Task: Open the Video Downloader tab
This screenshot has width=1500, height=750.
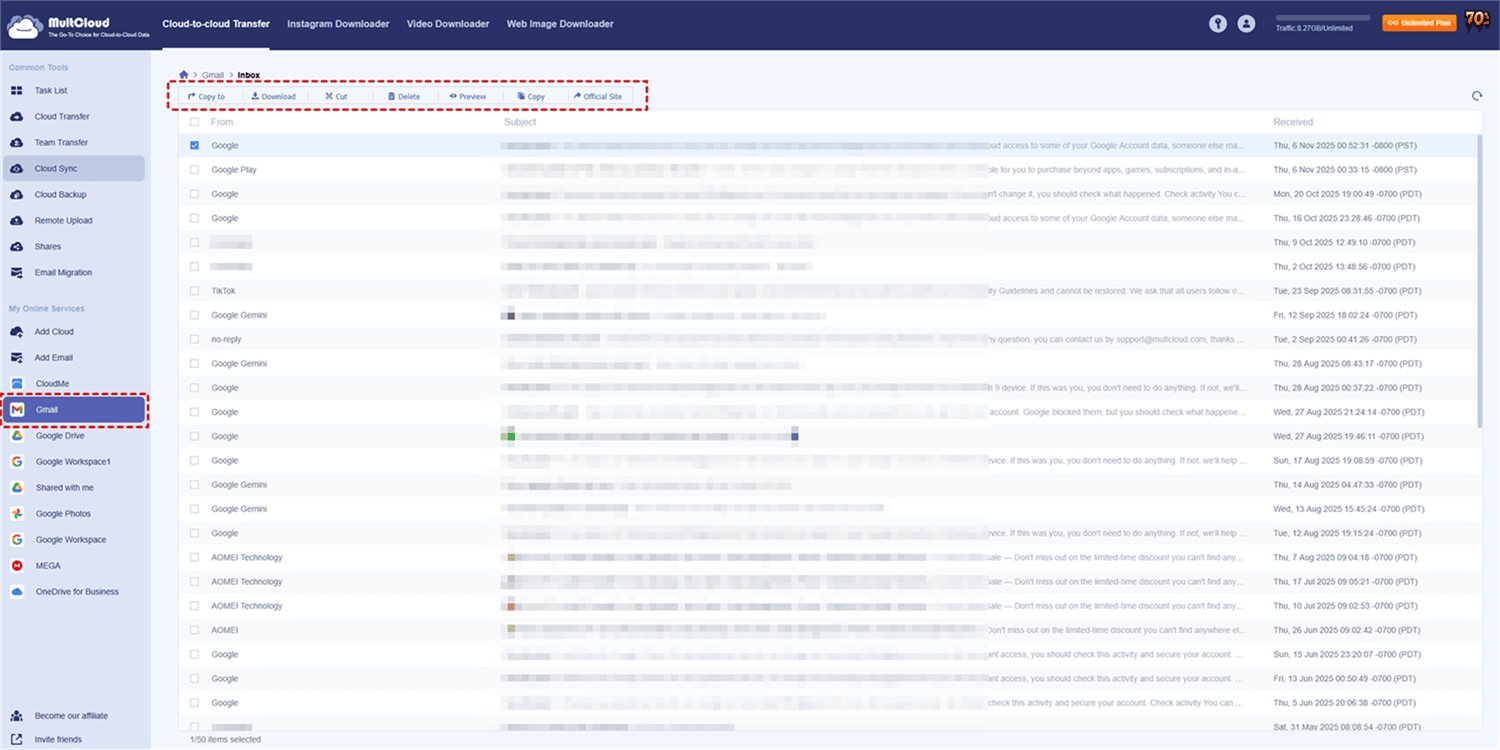Action: click(448, 24)
